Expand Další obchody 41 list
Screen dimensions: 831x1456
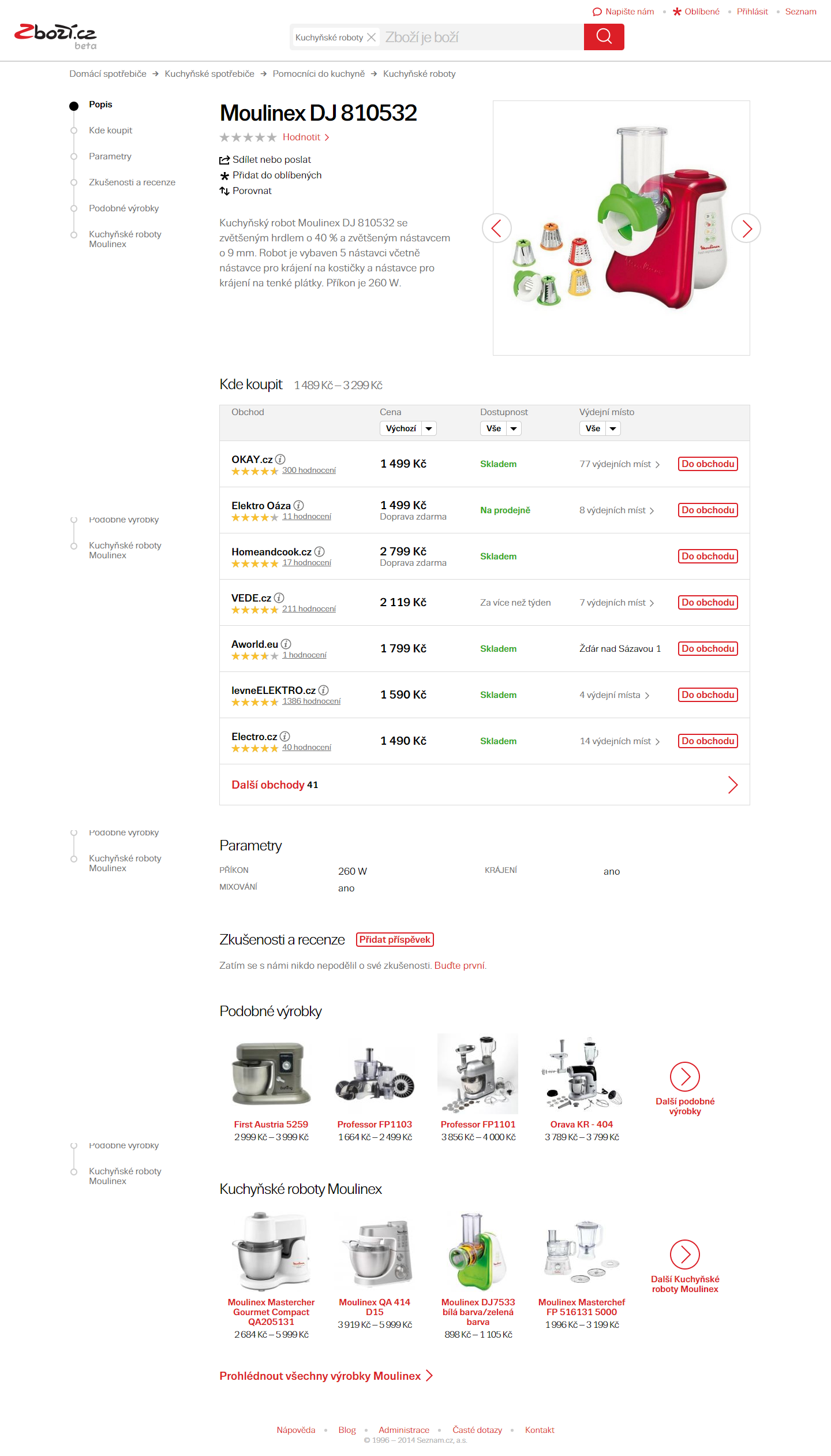pyautogui.click(x=485, y=785)
